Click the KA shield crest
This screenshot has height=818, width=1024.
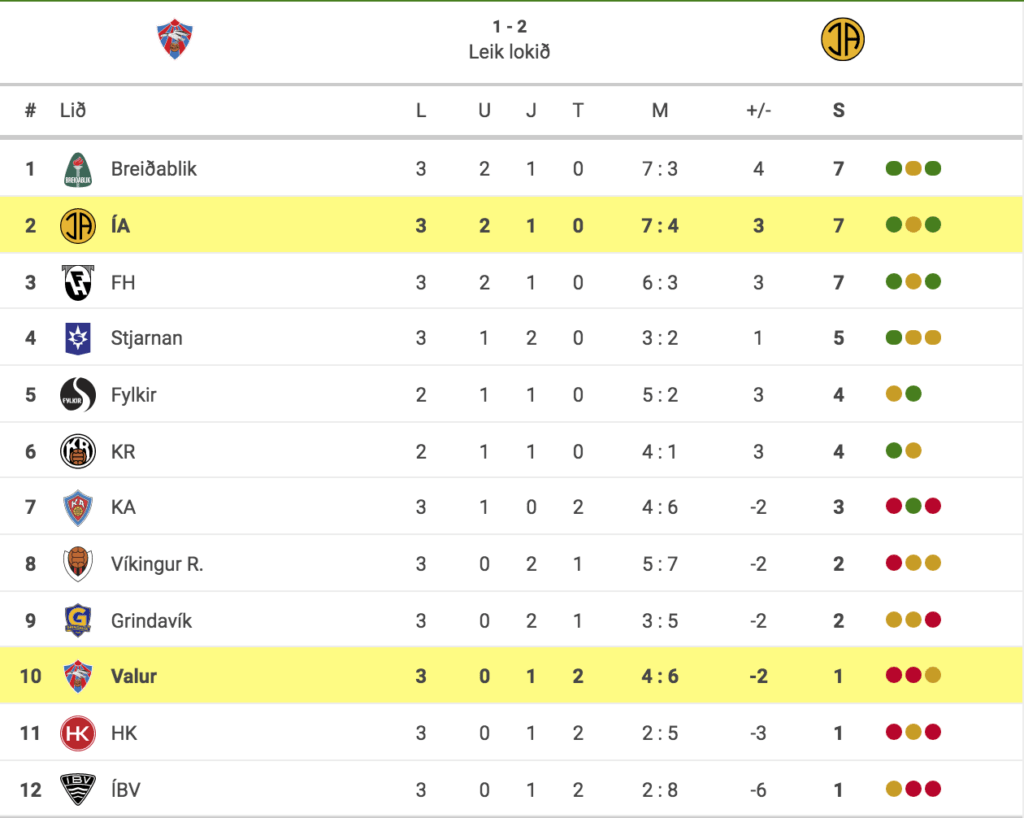tap(78, 508)
